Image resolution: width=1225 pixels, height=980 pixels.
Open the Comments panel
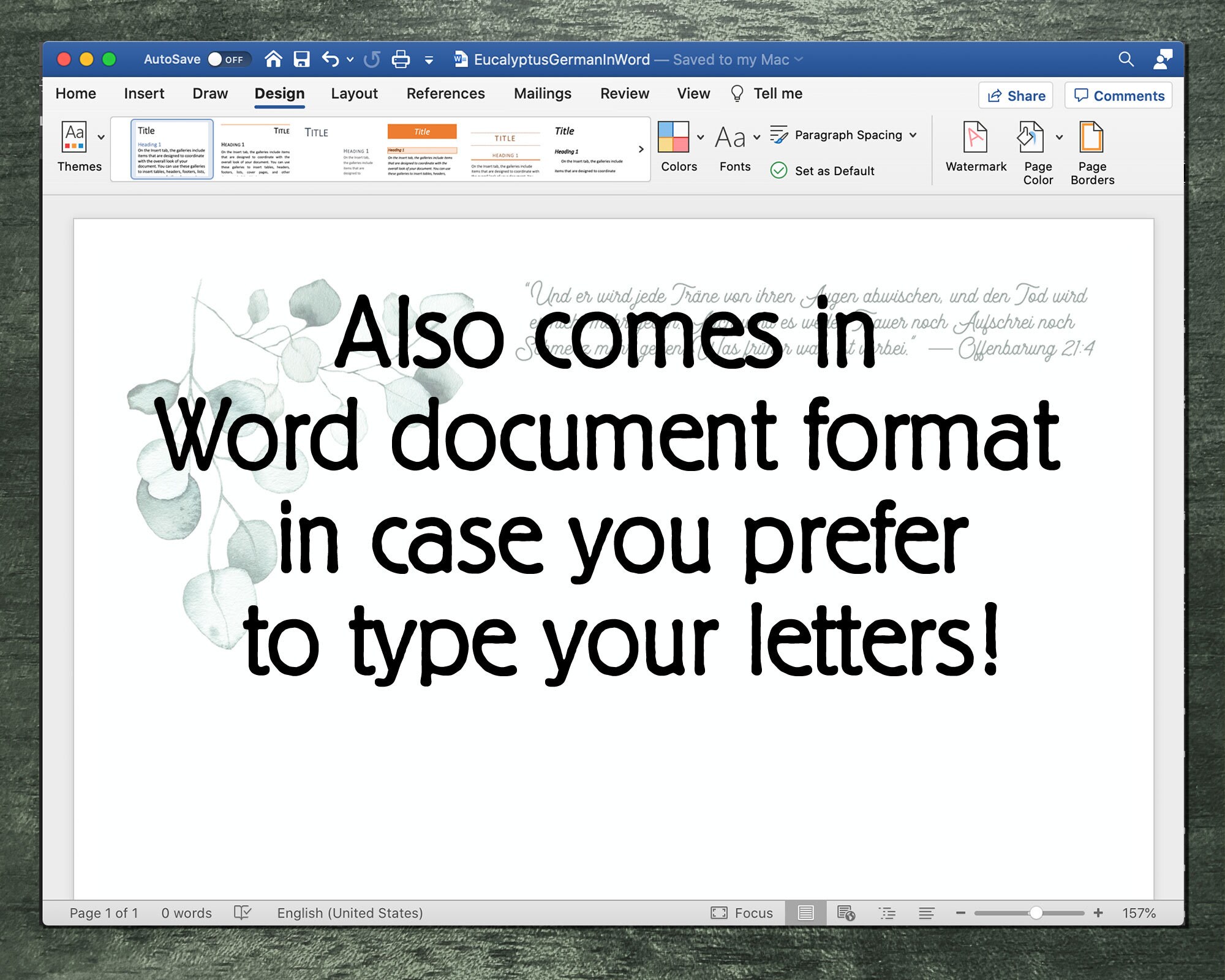(1118, 96)
